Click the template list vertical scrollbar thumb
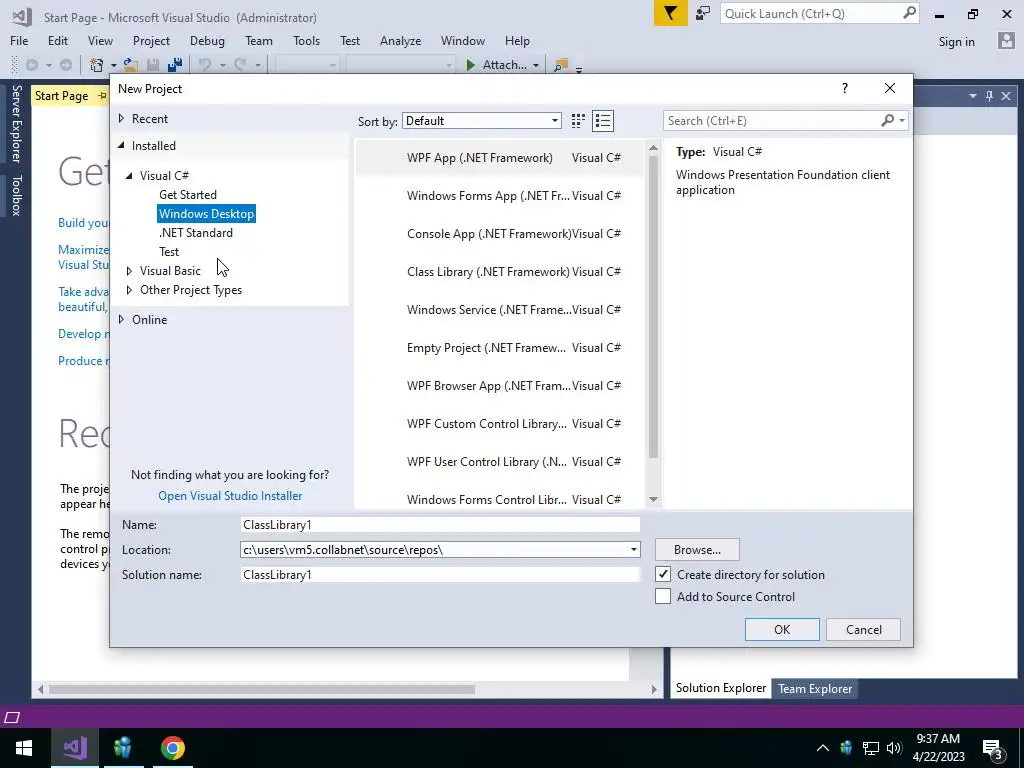Viewport: 1024px width, 768px height. click(653, 307)
